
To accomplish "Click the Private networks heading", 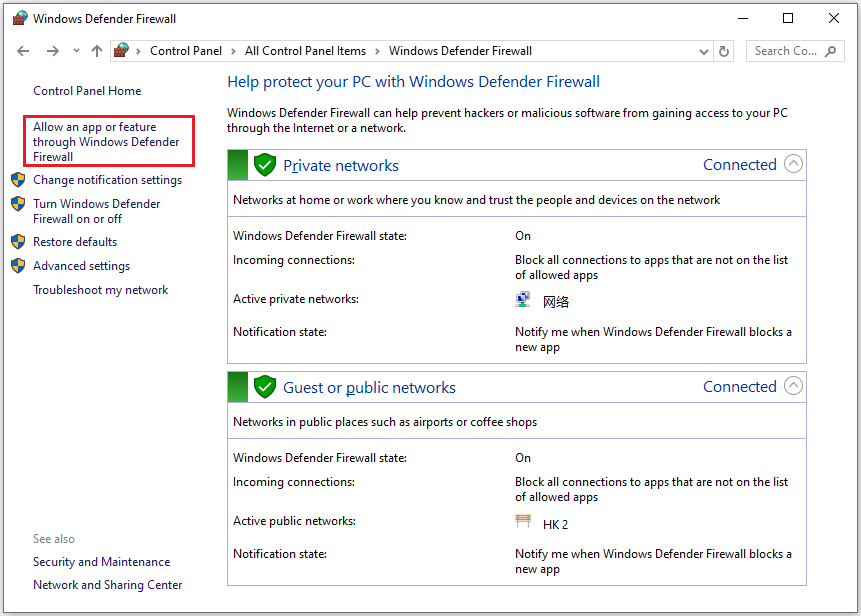I will (340, 166).
